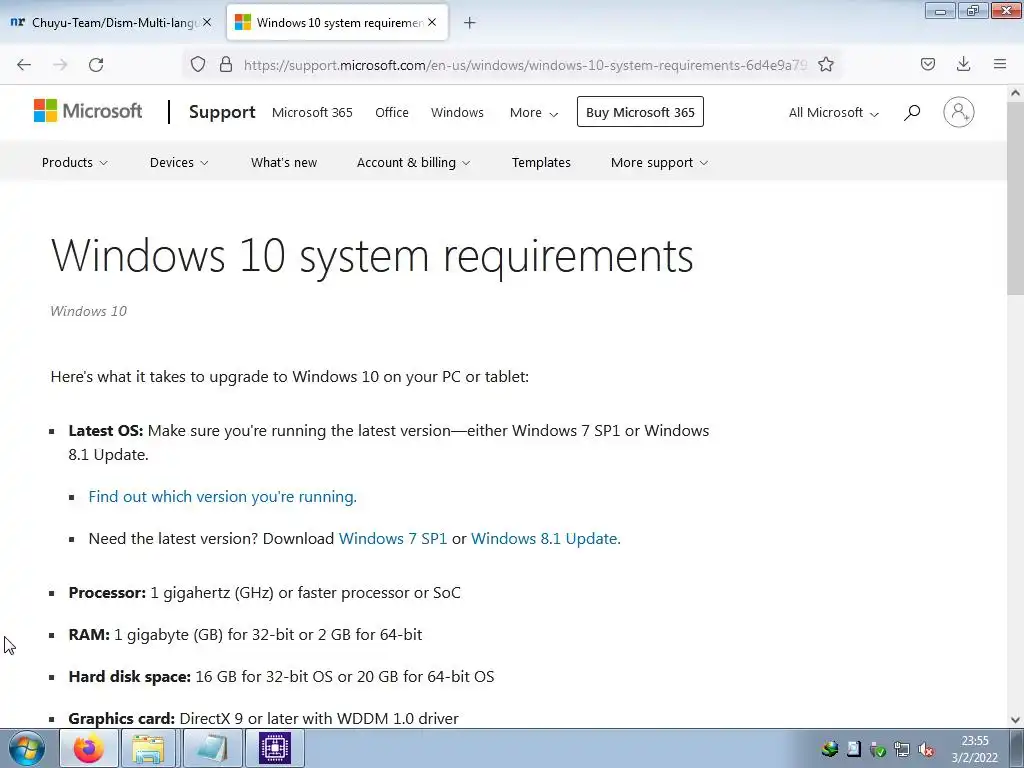This screenshot has height=768, width=1024.
Task: Open the Windows Start menu
Action: click(x=27, y=748)
